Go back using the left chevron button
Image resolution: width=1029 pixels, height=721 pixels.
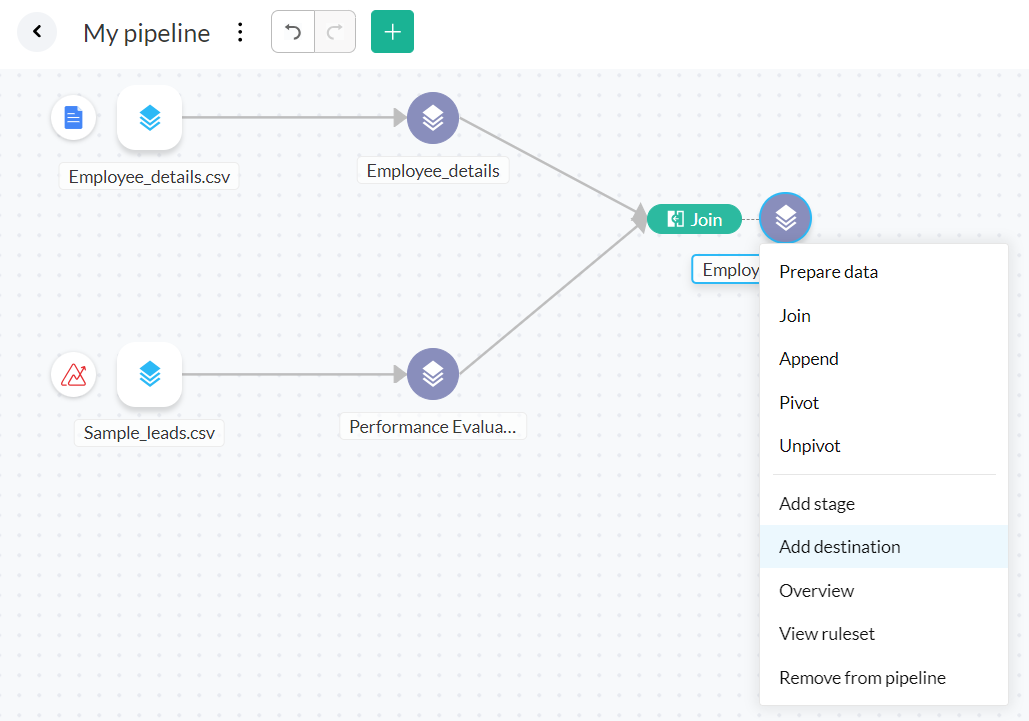(x=37, y=31)
